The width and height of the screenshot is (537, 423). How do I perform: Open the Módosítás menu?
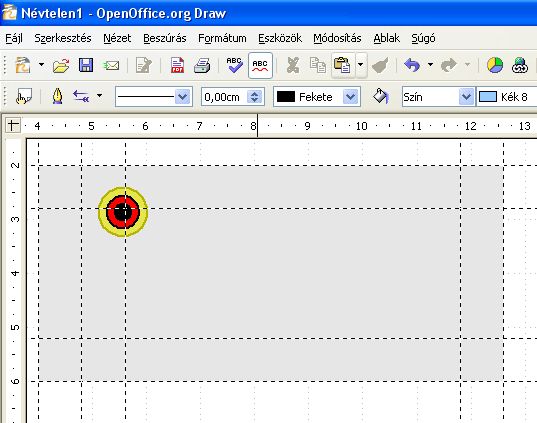click(x=337, y=38)
